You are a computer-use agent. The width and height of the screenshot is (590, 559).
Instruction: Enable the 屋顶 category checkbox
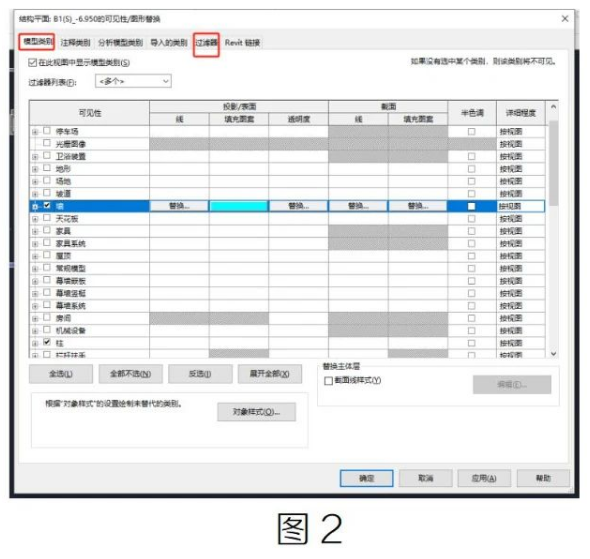47,255
